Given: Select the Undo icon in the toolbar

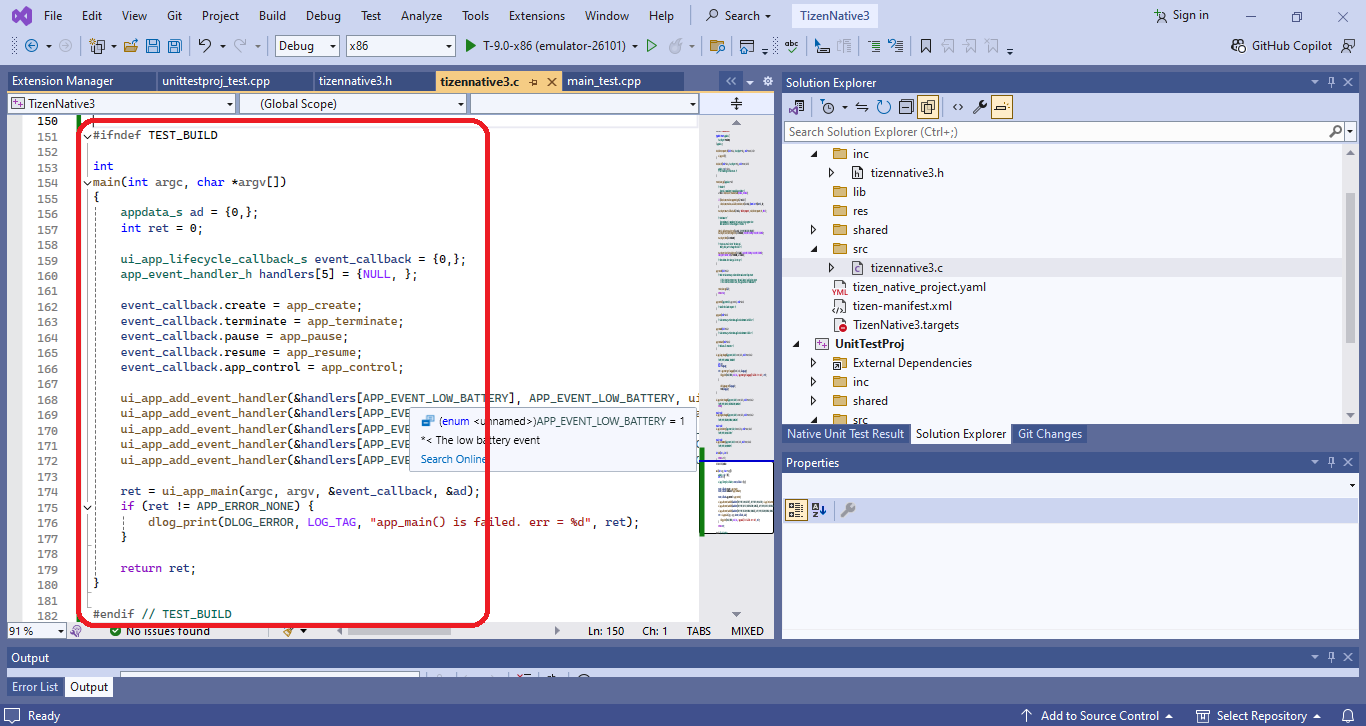Looking at the screenshot, I should (x=207, y=45).
